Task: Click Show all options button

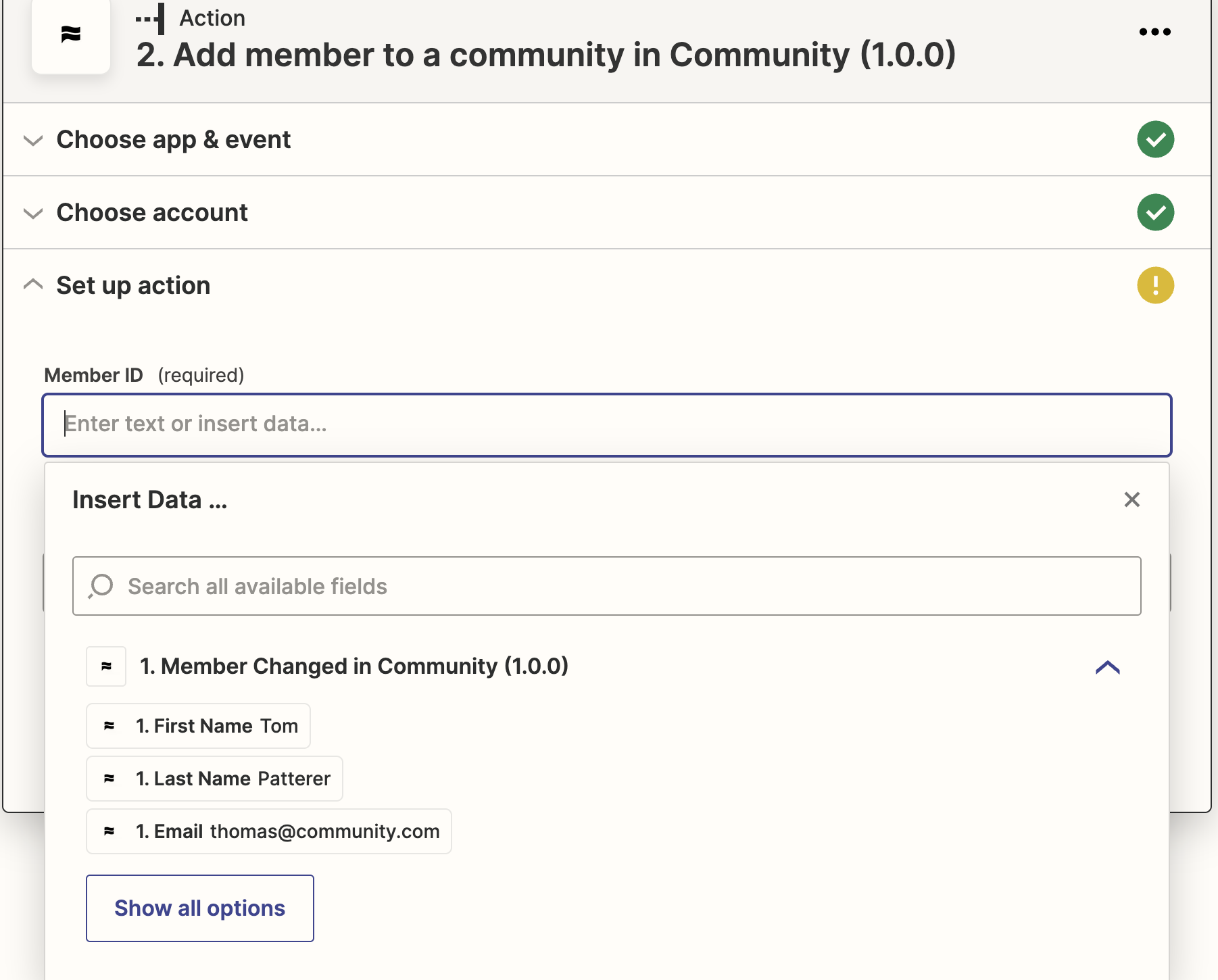Action: (x=199, y=908)
